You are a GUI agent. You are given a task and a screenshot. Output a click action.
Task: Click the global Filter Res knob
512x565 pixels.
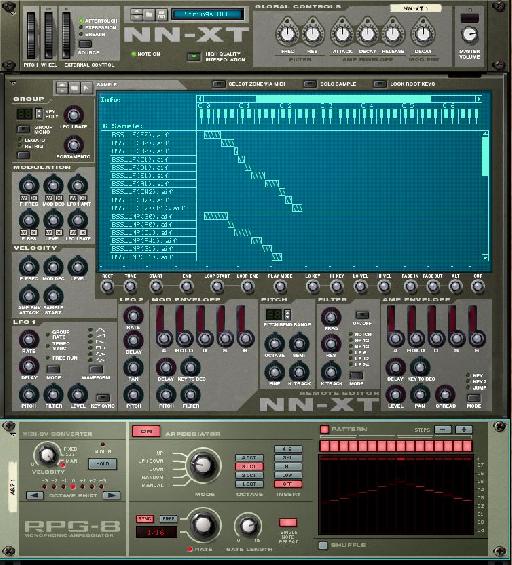[312, 34]
